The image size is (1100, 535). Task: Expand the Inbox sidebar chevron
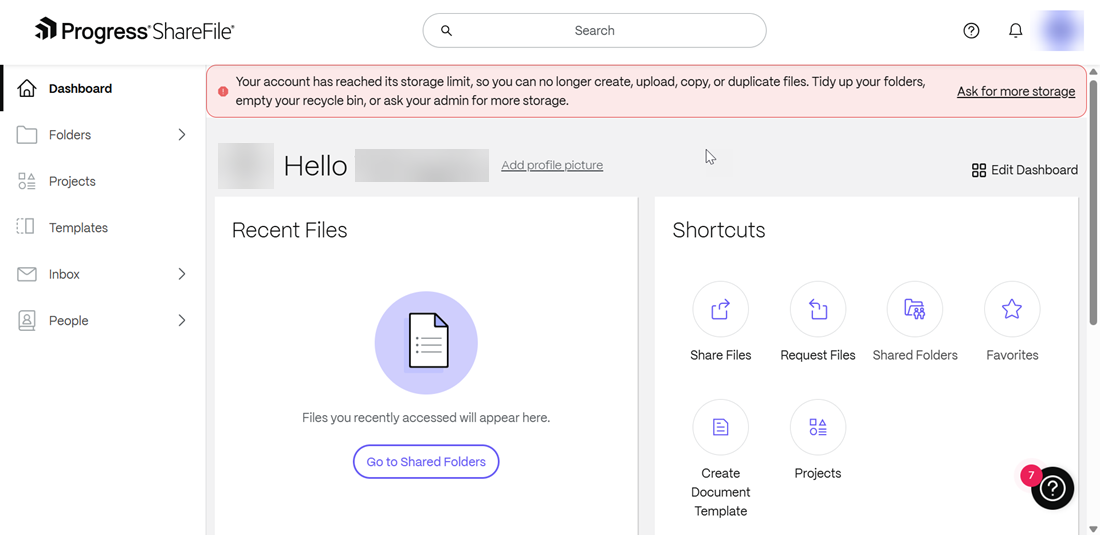tap(181, 274)
